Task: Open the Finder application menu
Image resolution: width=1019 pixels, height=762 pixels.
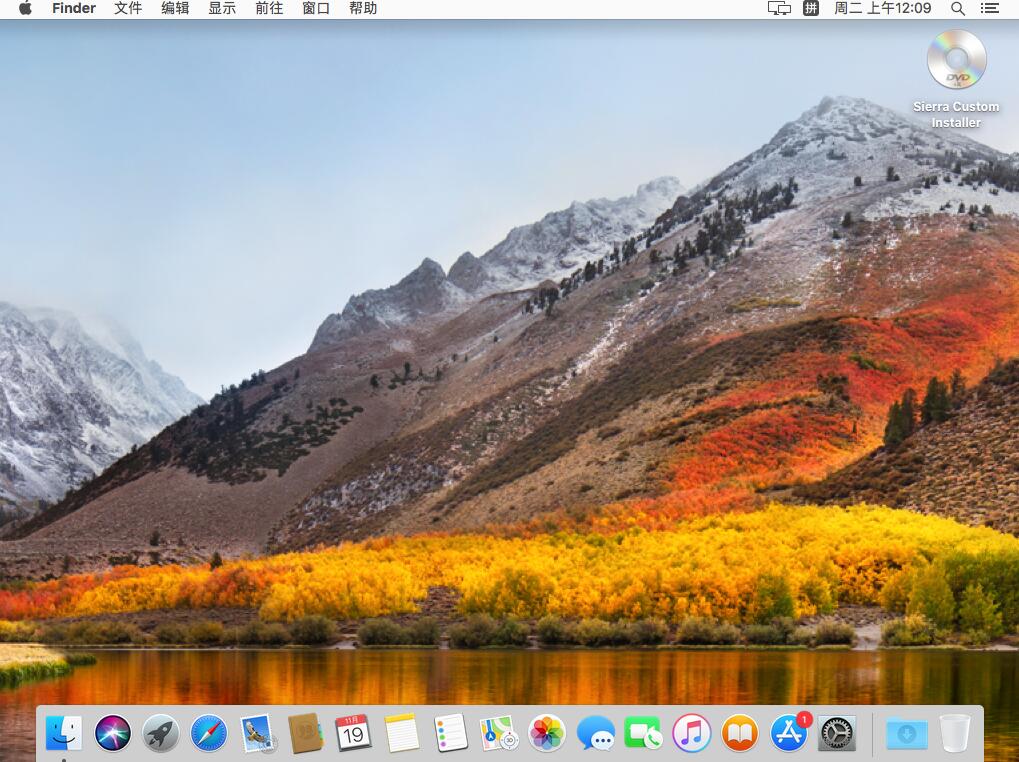Action: 73,8
